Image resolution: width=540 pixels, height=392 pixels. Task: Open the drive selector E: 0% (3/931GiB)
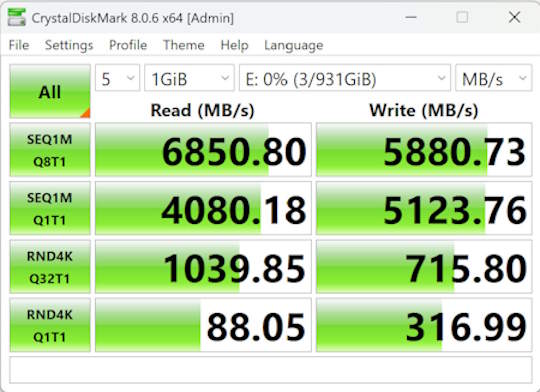(x=345, y=78)
